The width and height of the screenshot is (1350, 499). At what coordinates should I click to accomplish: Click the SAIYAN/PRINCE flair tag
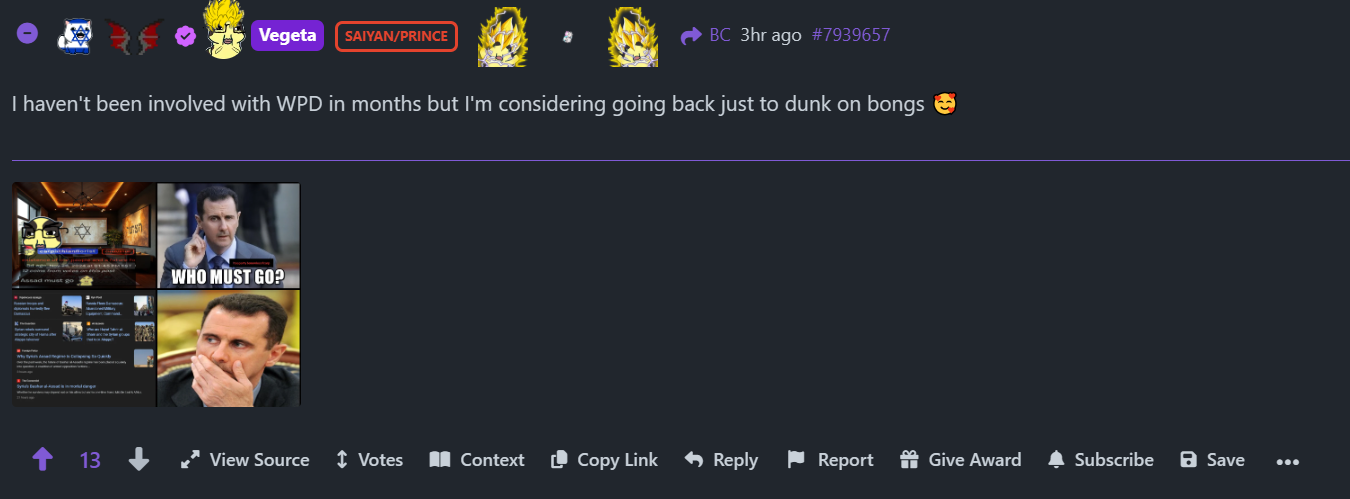396,36
